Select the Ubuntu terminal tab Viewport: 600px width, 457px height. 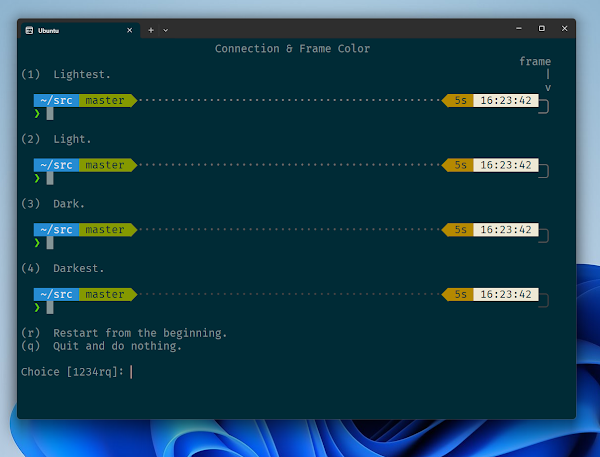click(80, 30)
